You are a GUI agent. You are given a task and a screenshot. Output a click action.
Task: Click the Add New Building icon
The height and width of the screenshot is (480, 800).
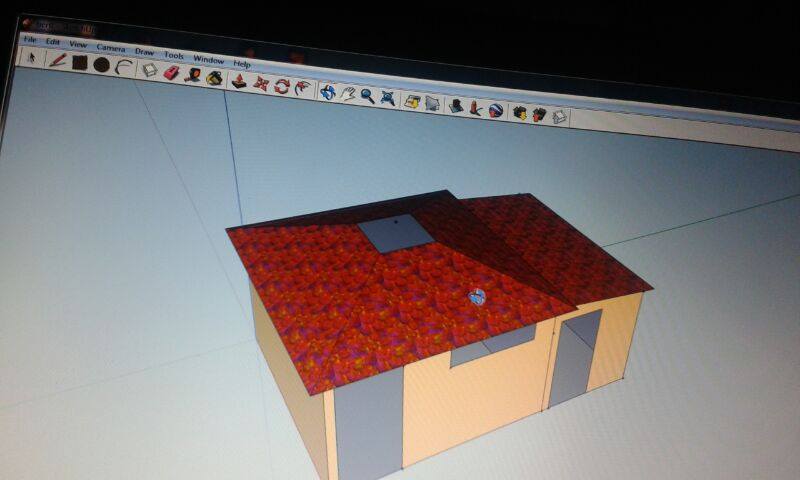[x=456, y=106]
